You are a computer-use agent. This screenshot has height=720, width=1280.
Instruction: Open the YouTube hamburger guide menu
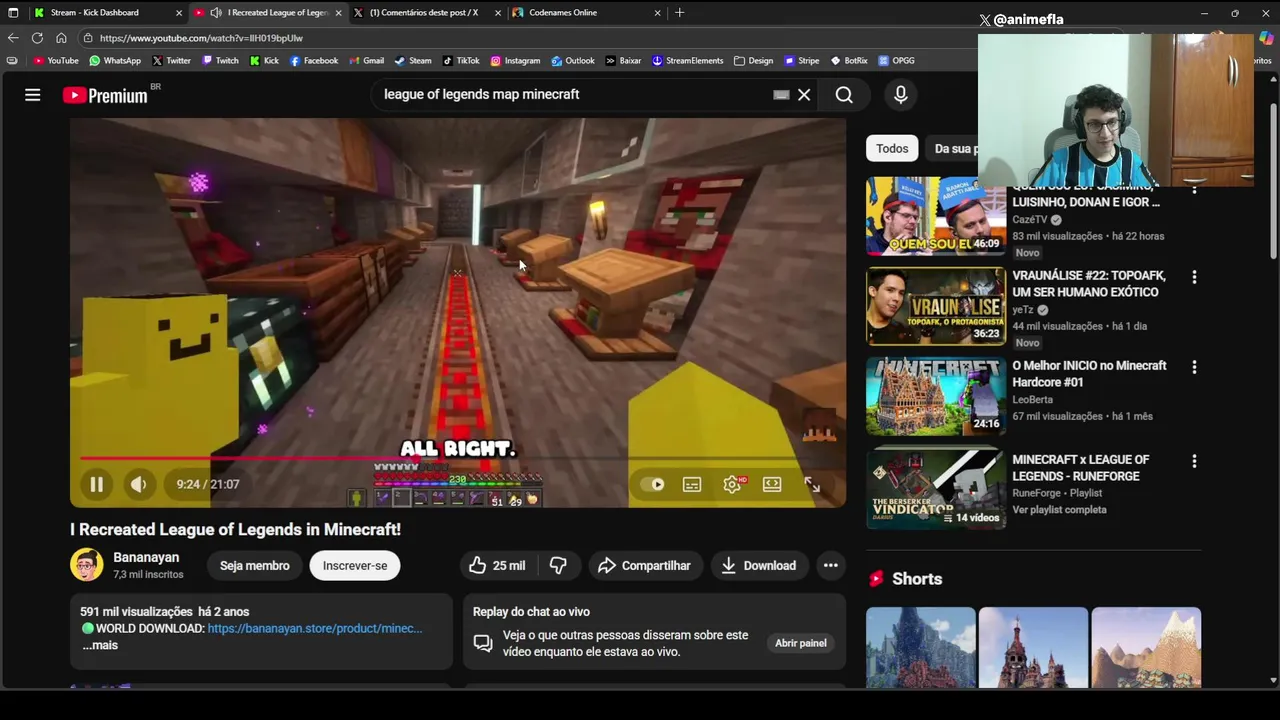click(x=33, y=95)
